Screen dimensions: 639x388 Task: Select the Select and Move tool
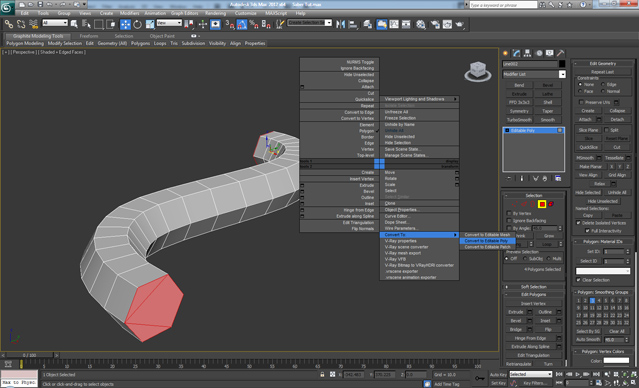[125, 24]
